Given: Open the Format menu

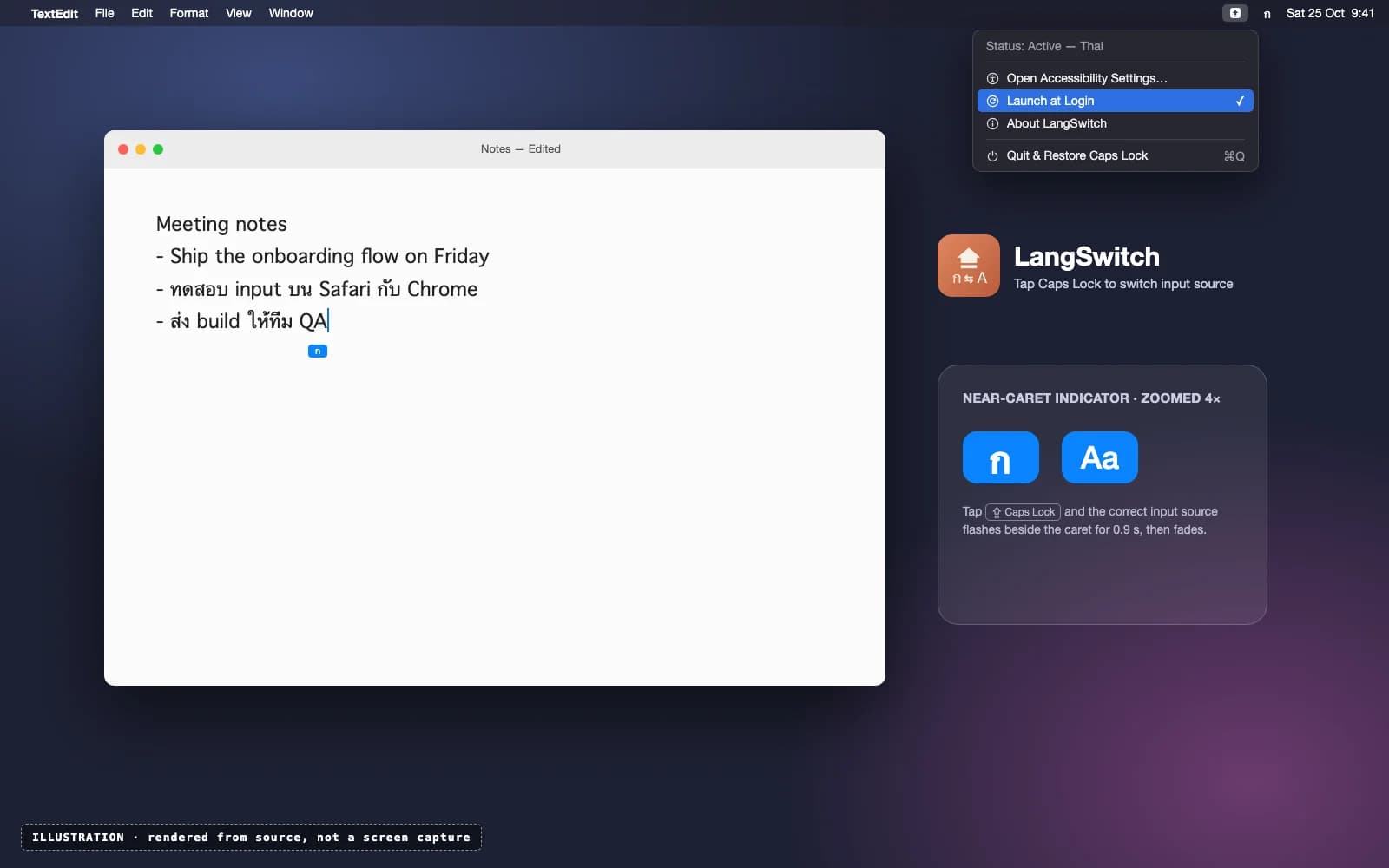Looking at the screenshot, I should point(189,13).
